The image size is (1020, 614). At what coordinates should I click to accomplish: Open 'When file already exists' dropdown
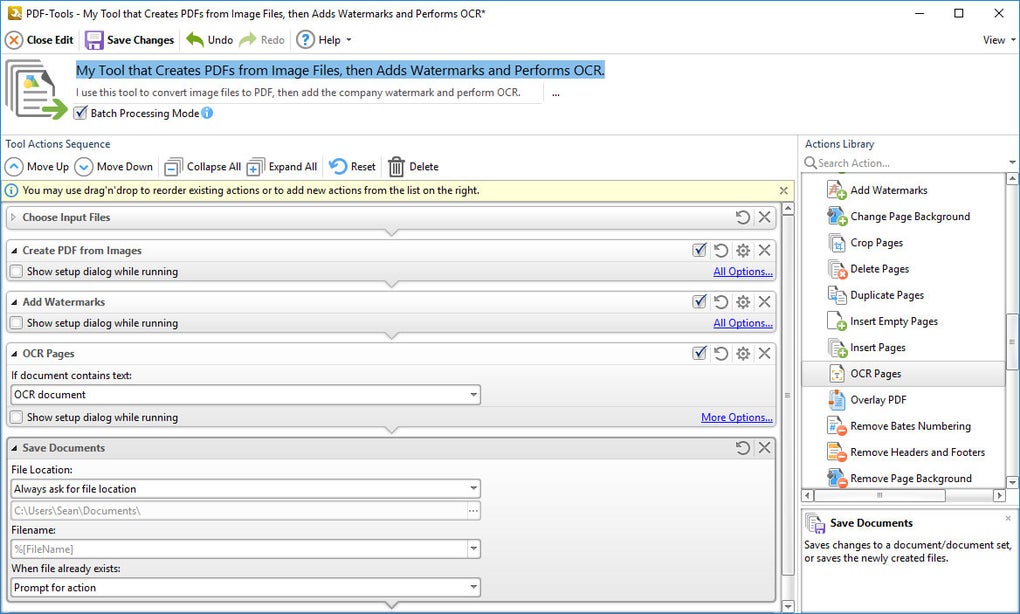[x=246, y=587]
